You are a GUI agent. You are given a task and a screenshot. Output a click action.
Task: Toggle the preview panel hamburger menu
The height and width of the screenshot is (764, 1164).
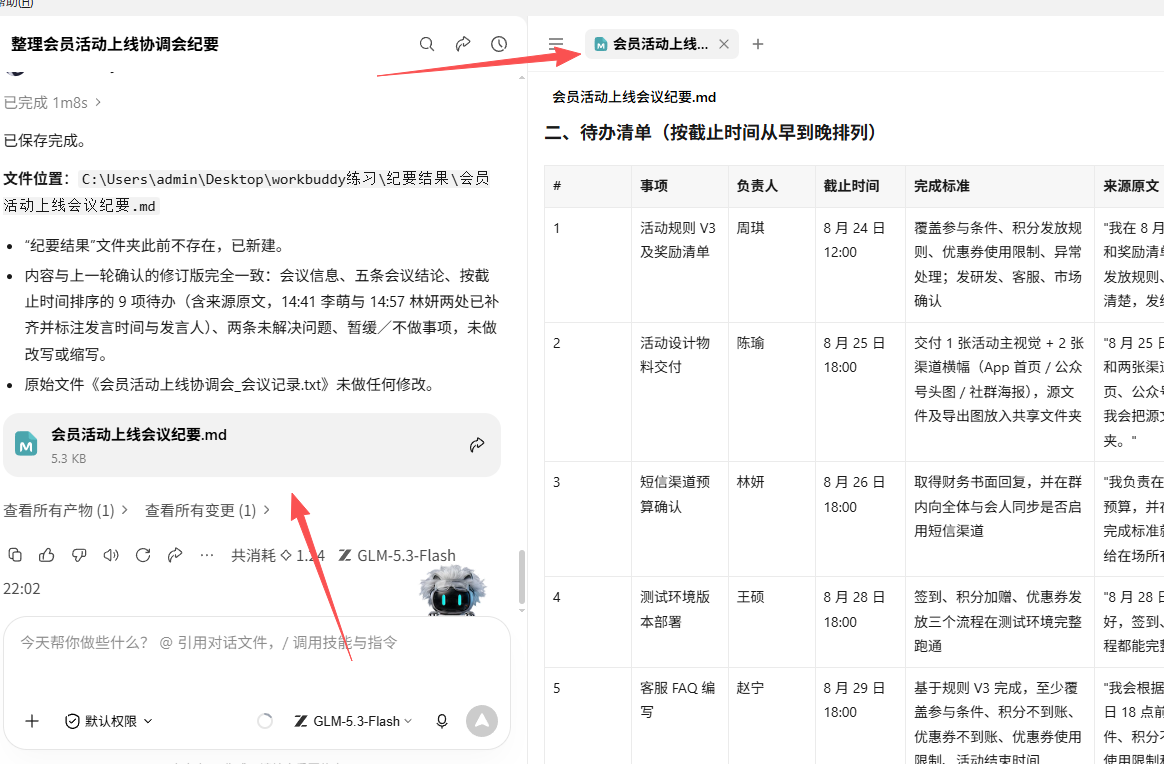tap(556, 44)
